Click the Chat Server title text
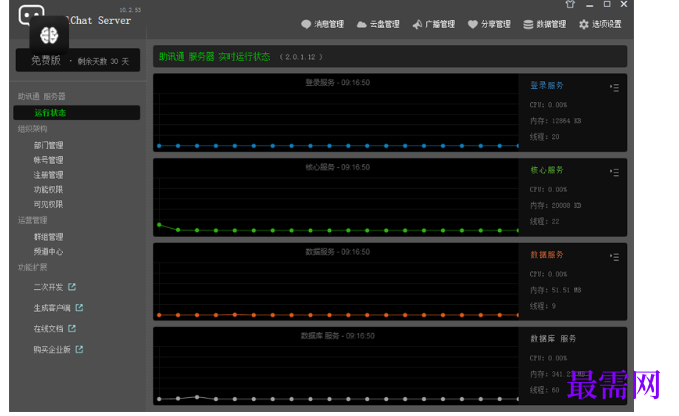 (100, 20)
